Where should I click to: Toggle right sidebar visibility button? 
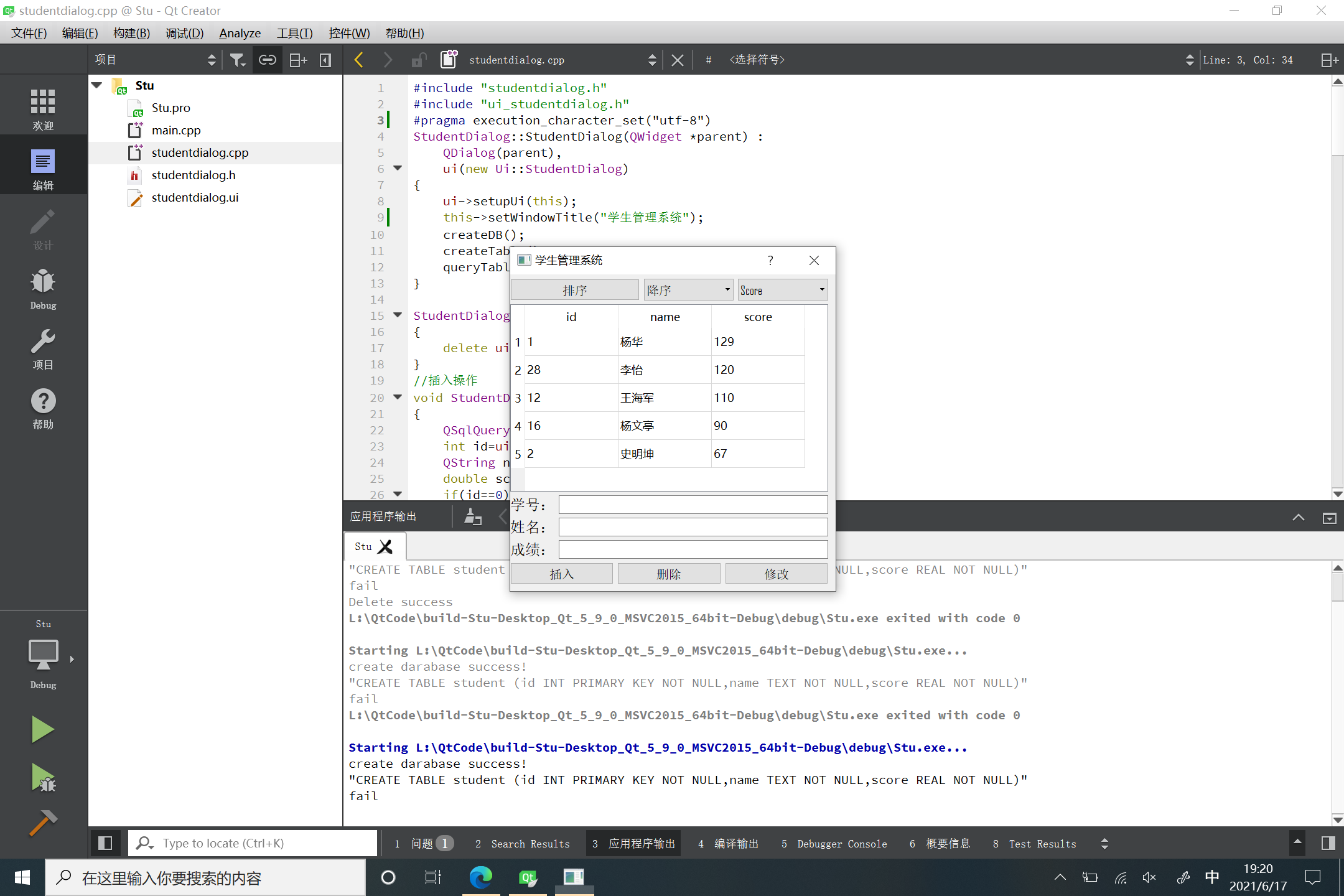[x=1328, y=843]
